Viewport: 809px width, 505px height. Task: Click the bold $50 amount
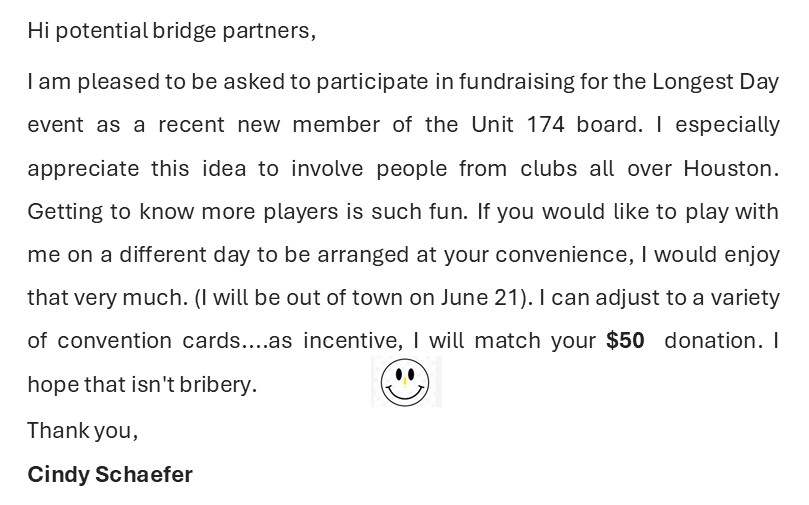tap(625, 341)
